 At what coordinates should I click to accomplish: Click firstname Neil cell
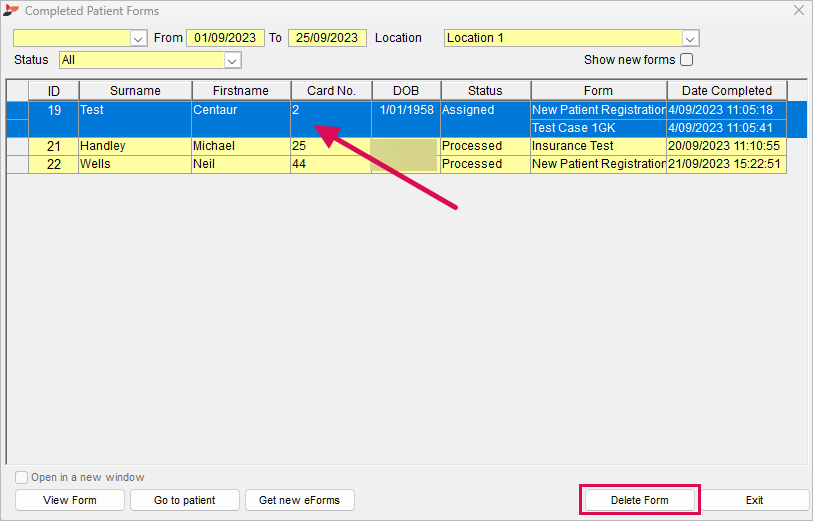coord(241,164)
